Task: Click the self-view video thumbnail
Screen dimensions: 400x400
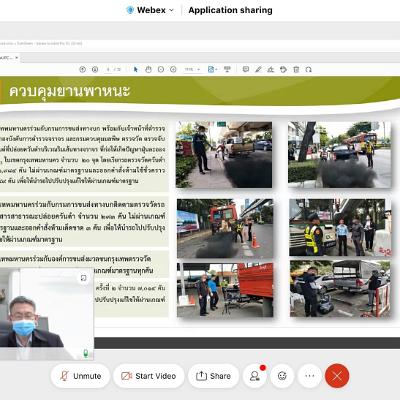Action: click(x=47, y=314)
